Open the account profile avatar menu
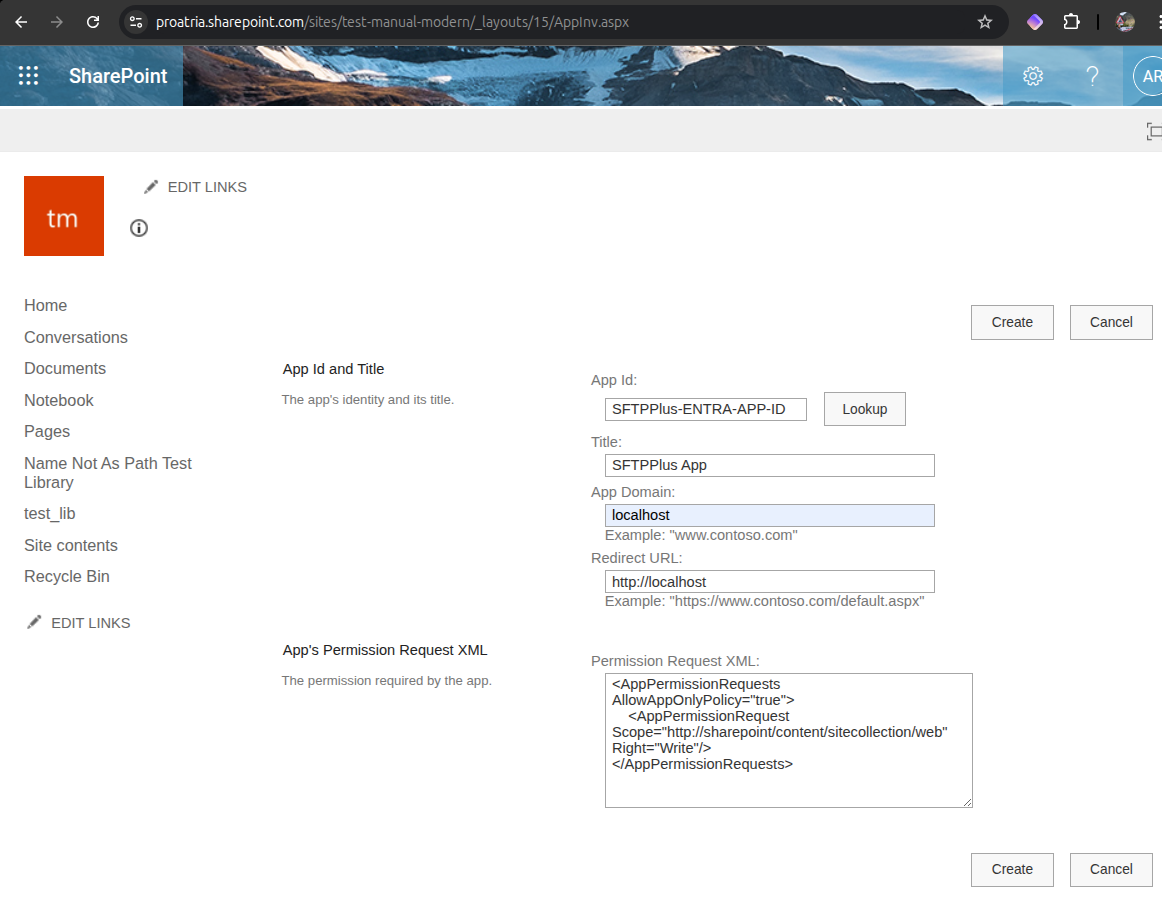This screenshot has width=1162, height=898. pos(1148,76)
